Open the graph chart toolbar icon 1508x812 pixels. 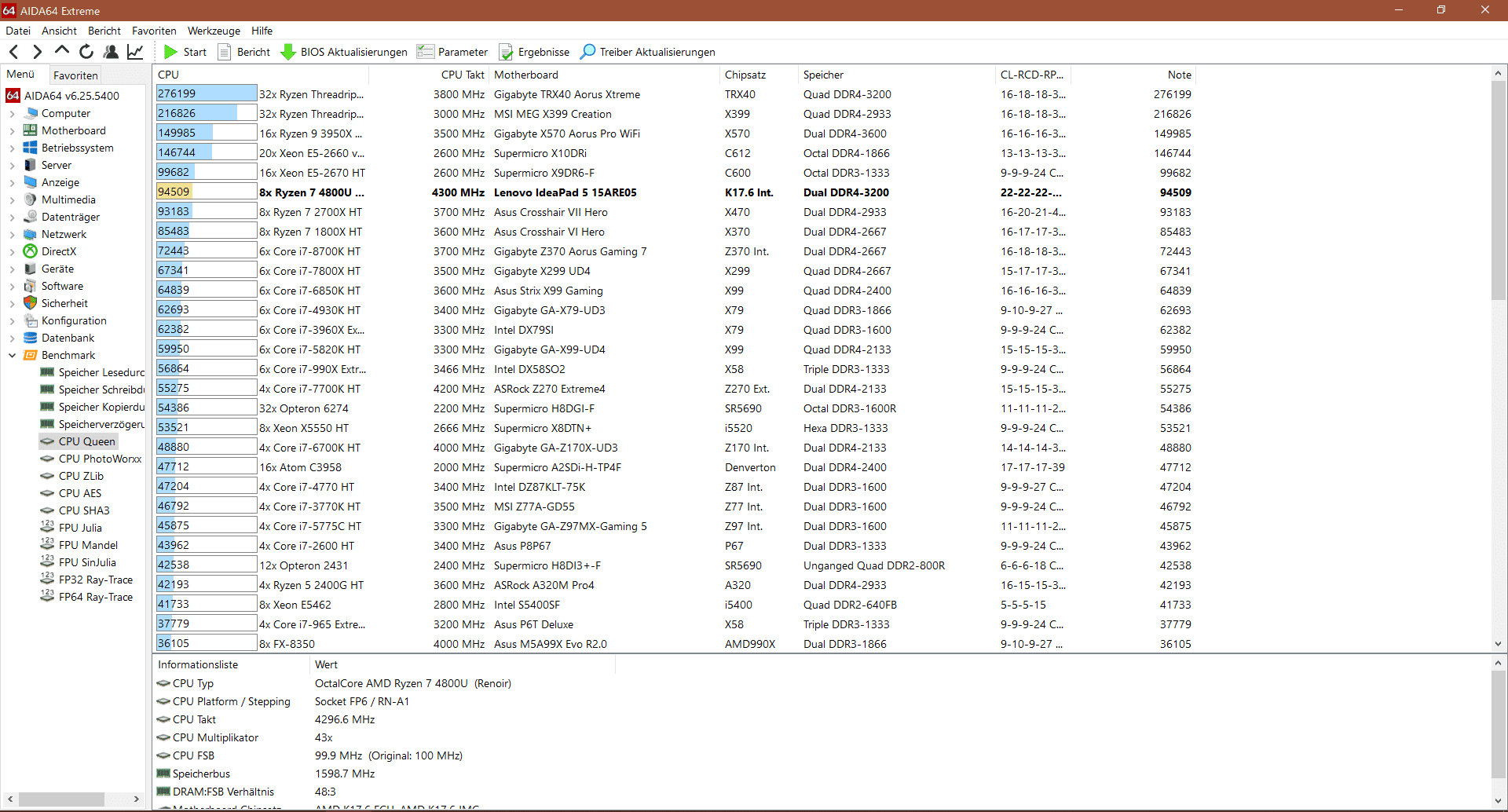pos(135,52)
